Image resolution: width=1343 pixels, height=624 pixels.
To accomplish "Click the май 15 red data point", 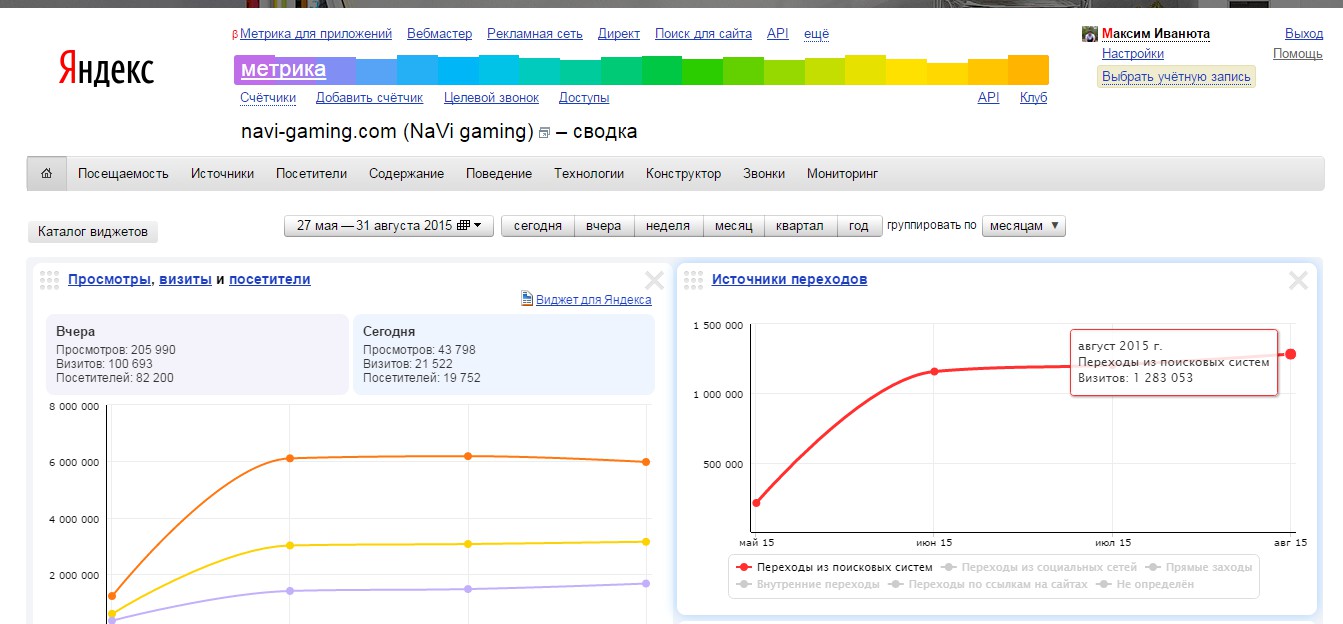I will 756,503.
